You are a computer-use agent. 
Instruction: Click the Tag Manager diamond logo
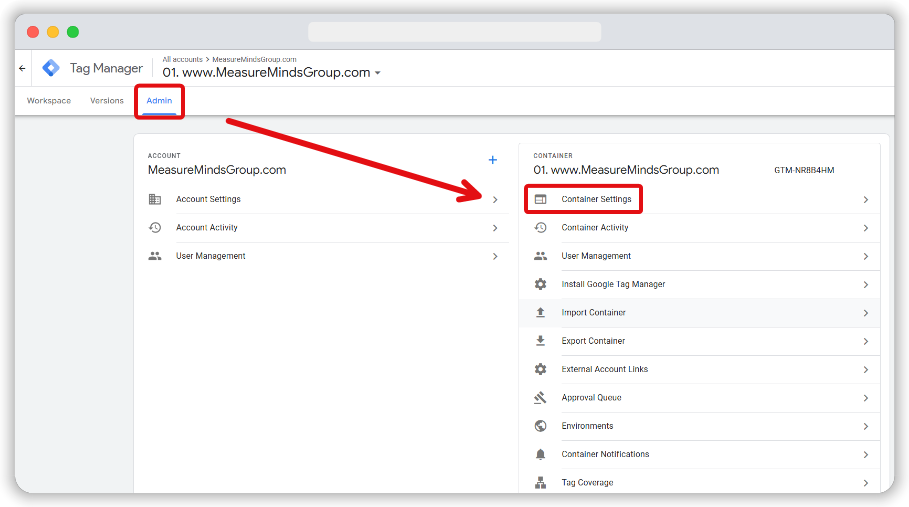pos(51,68)
